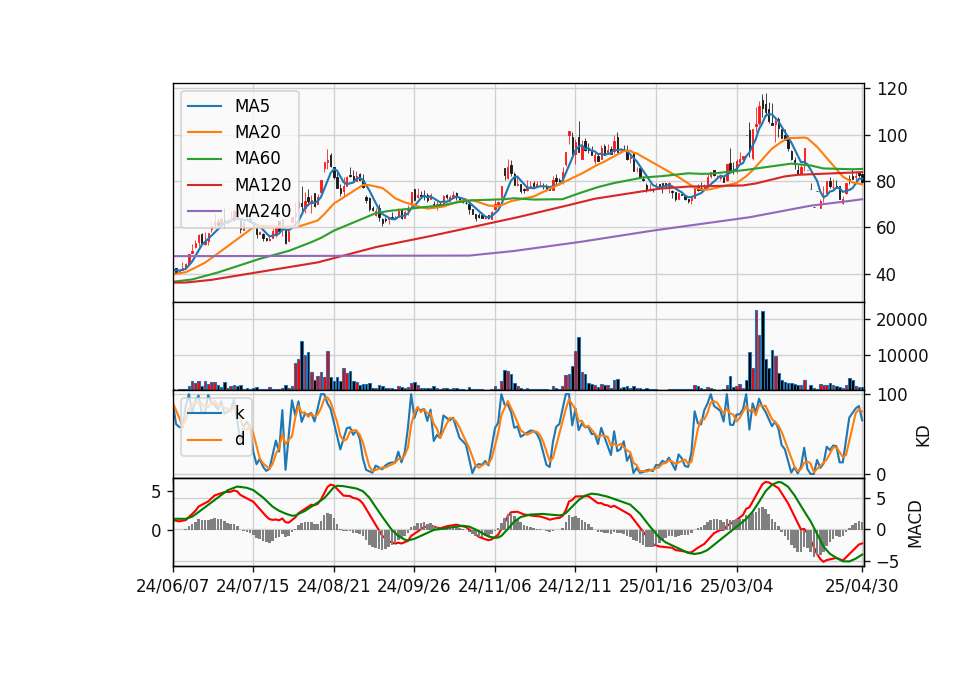This screenshot has width=960, height=690.
Task: Click the MA20 legend label
Action: pos(257,132)
